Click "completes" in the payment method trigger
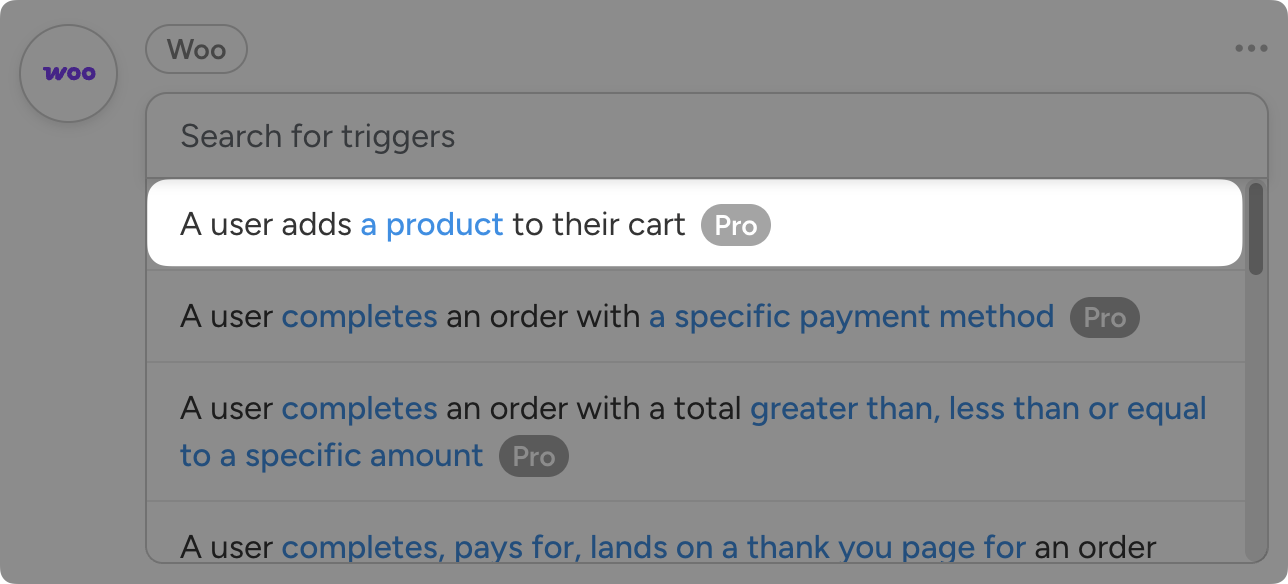1288x584 pixels. click(x=359, y=317)
